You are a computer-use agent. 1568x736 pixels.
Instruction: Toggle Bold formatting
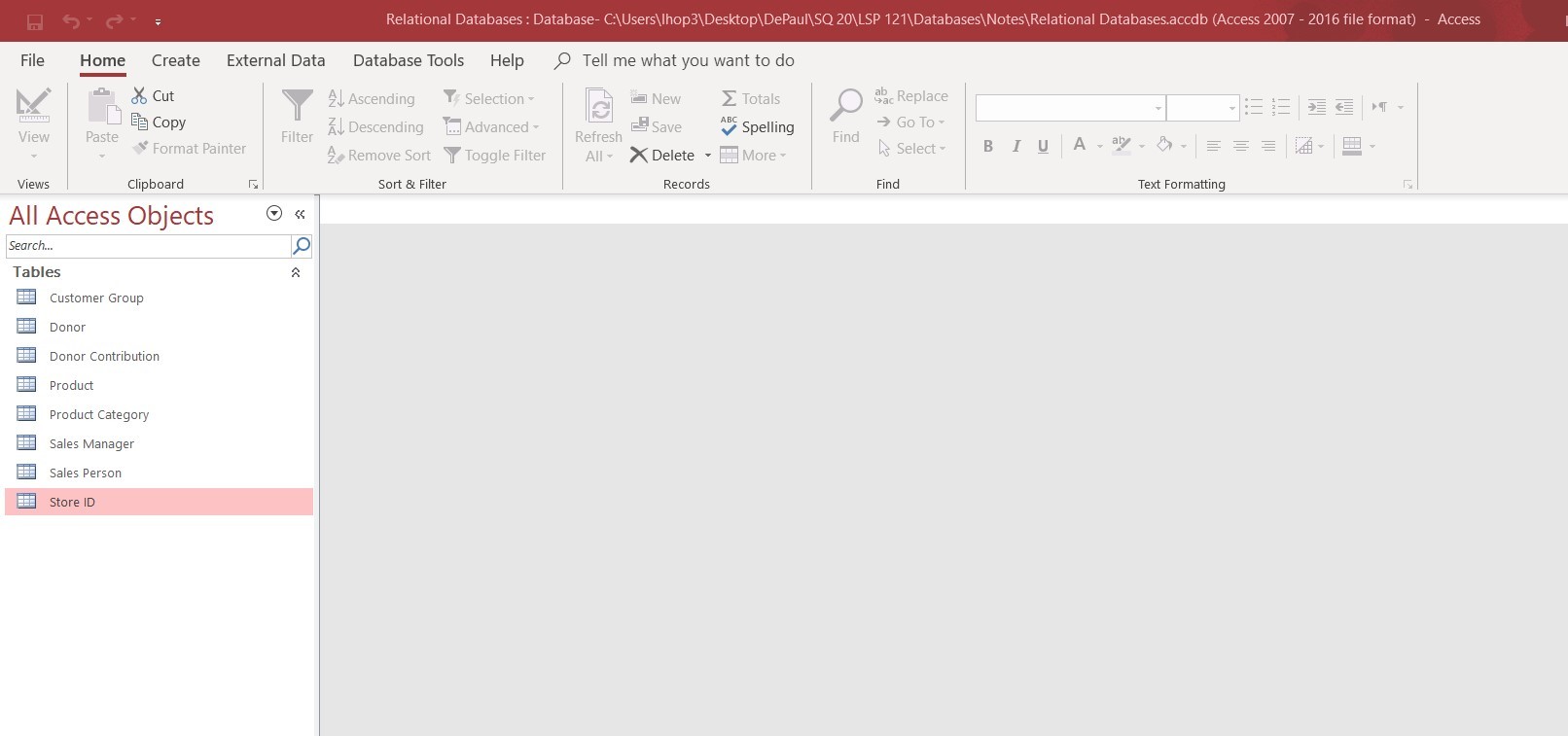988,146
